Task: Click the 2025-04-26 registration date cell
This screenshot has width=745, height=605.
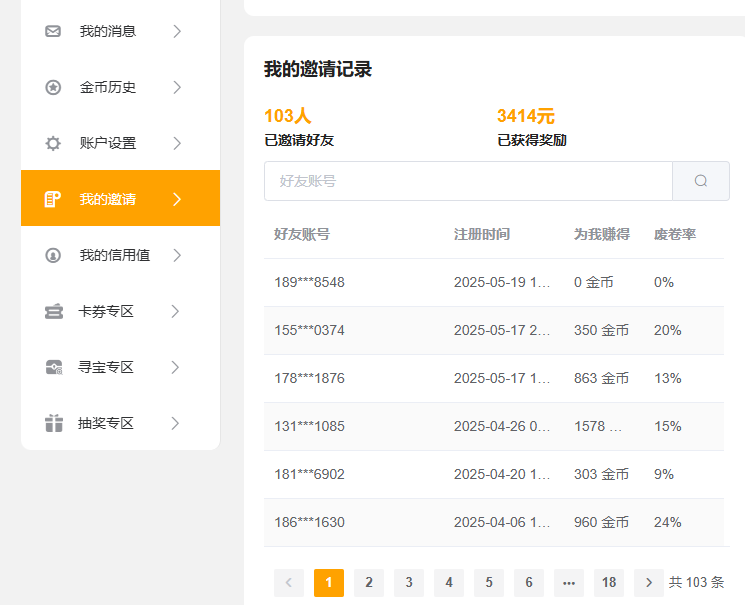Action: pos(502,426)
